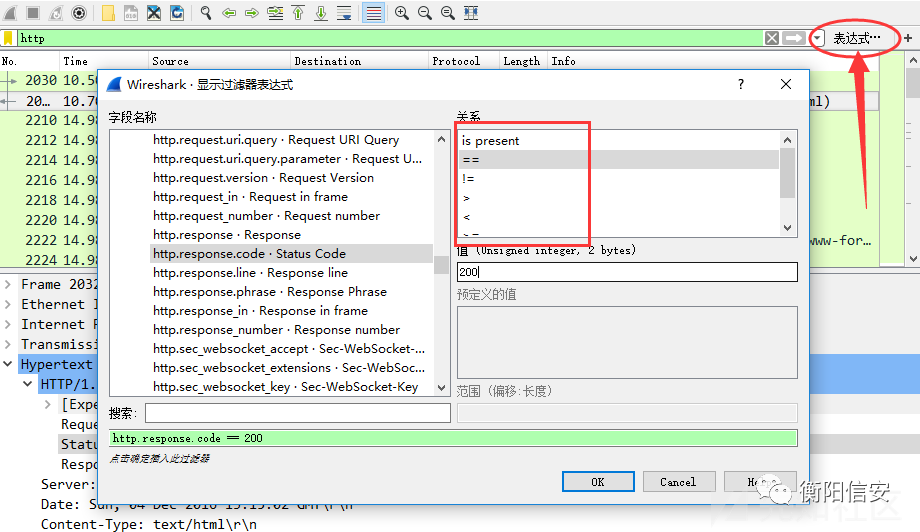Click the restart capture icon
This screenshot has width=920, height=532.
click(56, 13)
